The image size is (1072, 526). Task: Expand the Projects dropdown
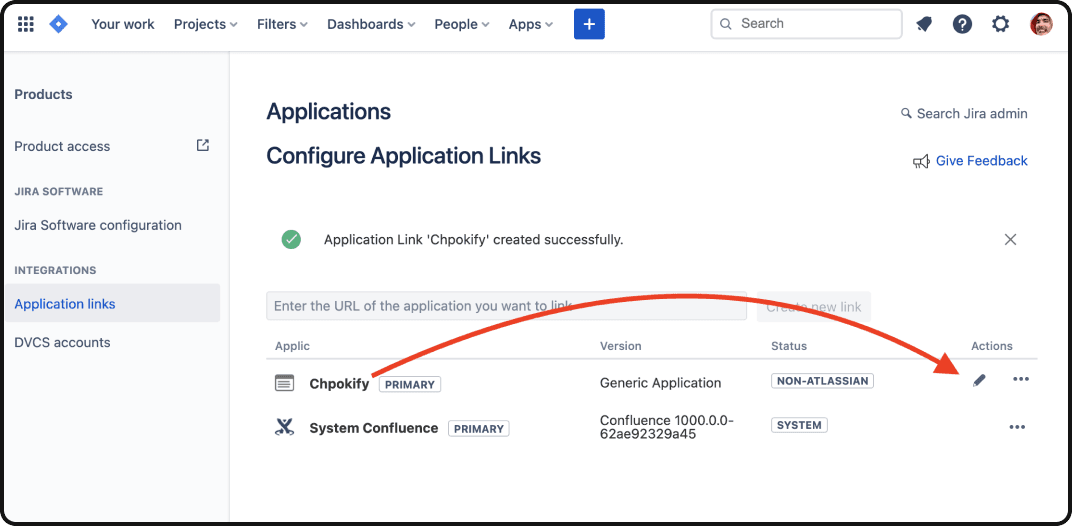pyautogui.click(x=206, y=25)
